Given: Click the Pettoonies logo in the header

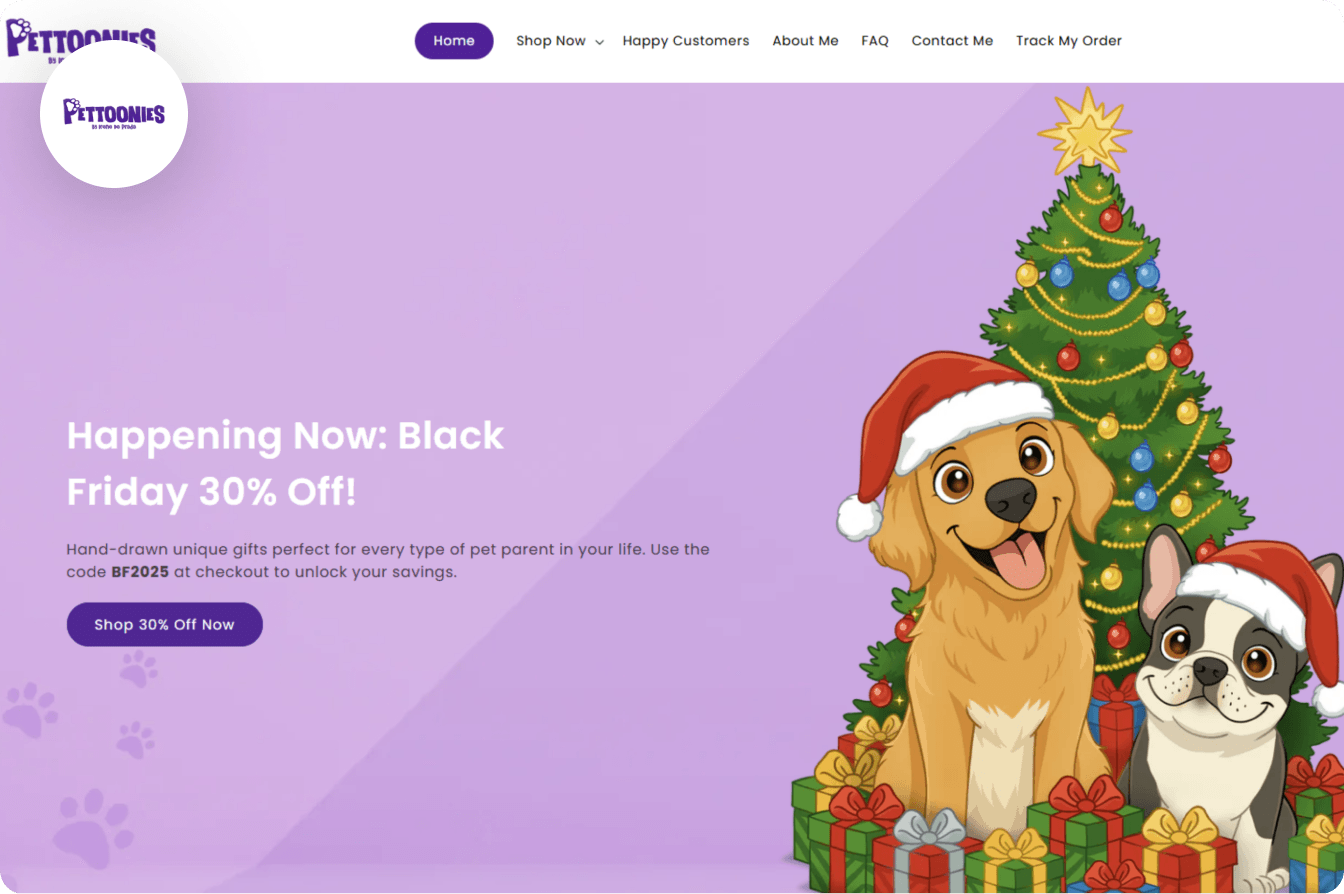Looking at the screenshot, I should [x=80, y=38].
